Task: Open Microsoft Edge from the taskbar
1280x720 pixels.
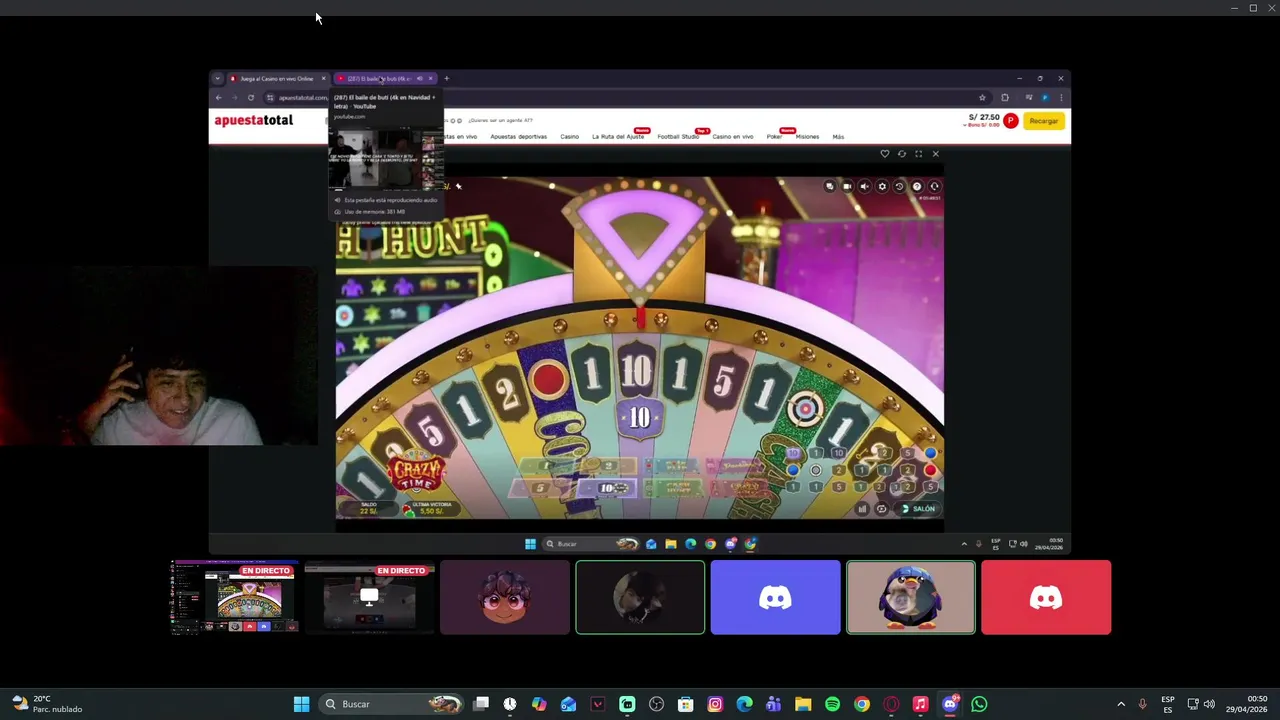Action: (744, 704)
